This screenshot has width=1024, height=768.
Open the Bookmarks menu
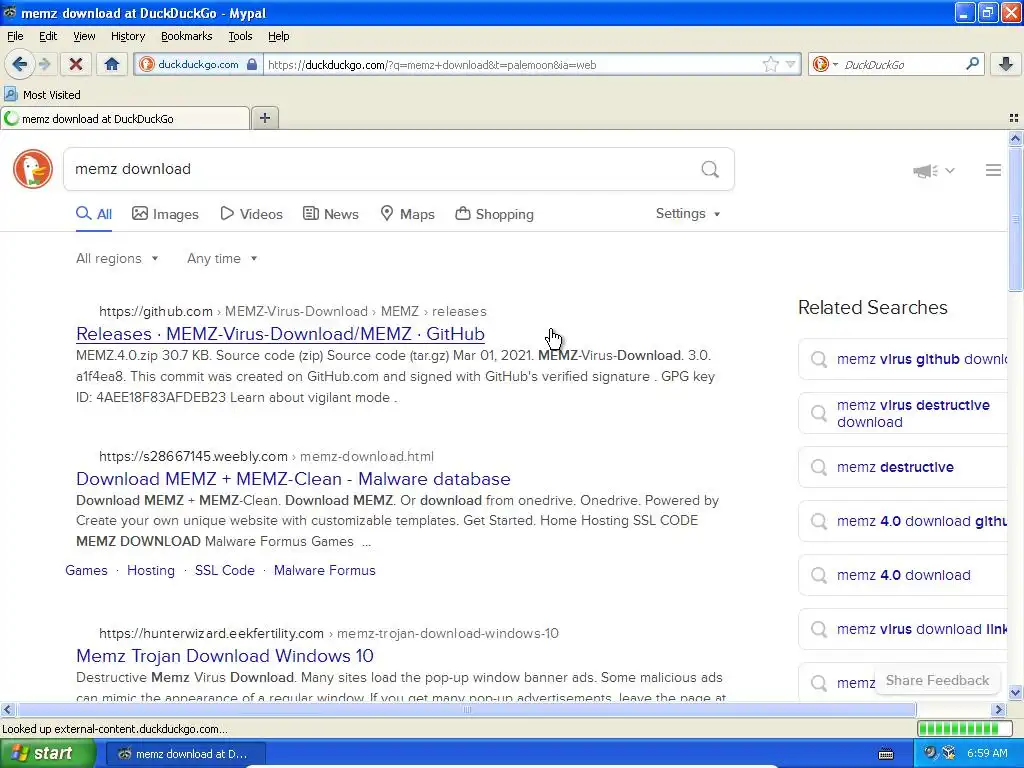[186, 36]
